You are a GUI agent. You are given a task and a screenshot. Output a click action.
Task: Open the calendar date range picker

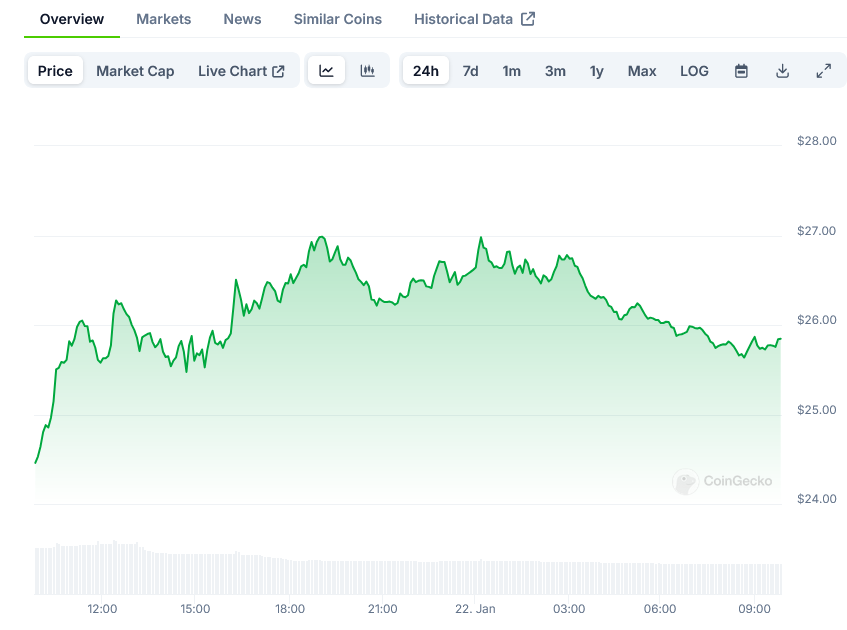(741, 71)
